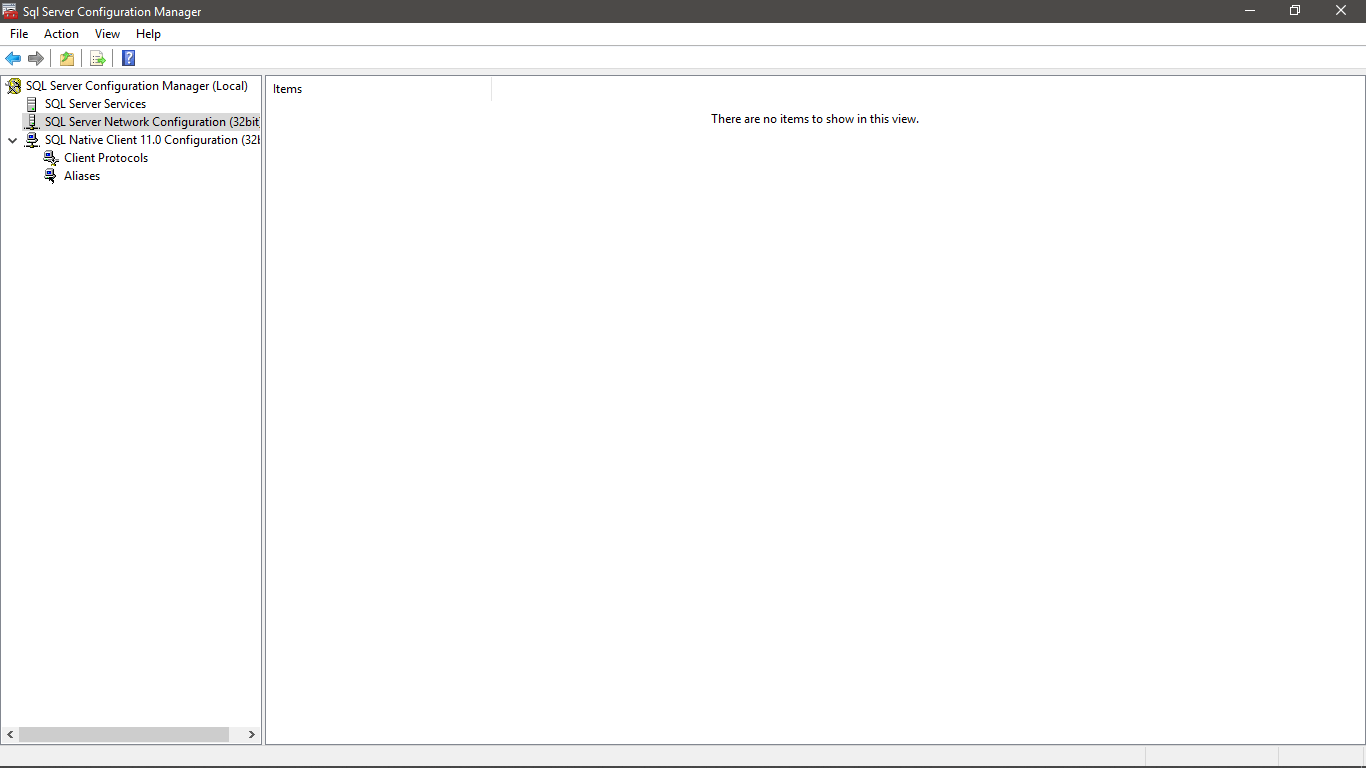1366x768 pixels.
Task: Open the Action menu
Action: point(61,34)
